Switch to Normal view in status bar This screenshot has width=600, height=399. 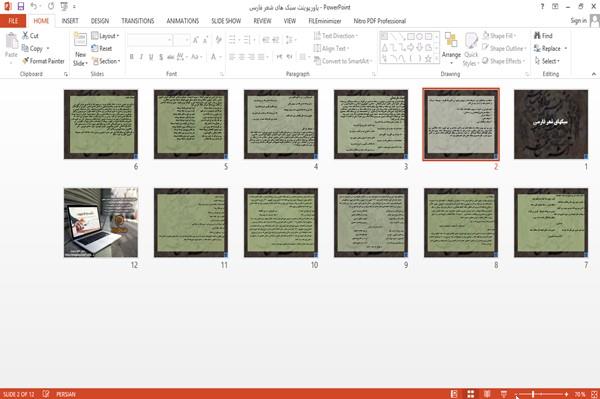coord(454,394)
